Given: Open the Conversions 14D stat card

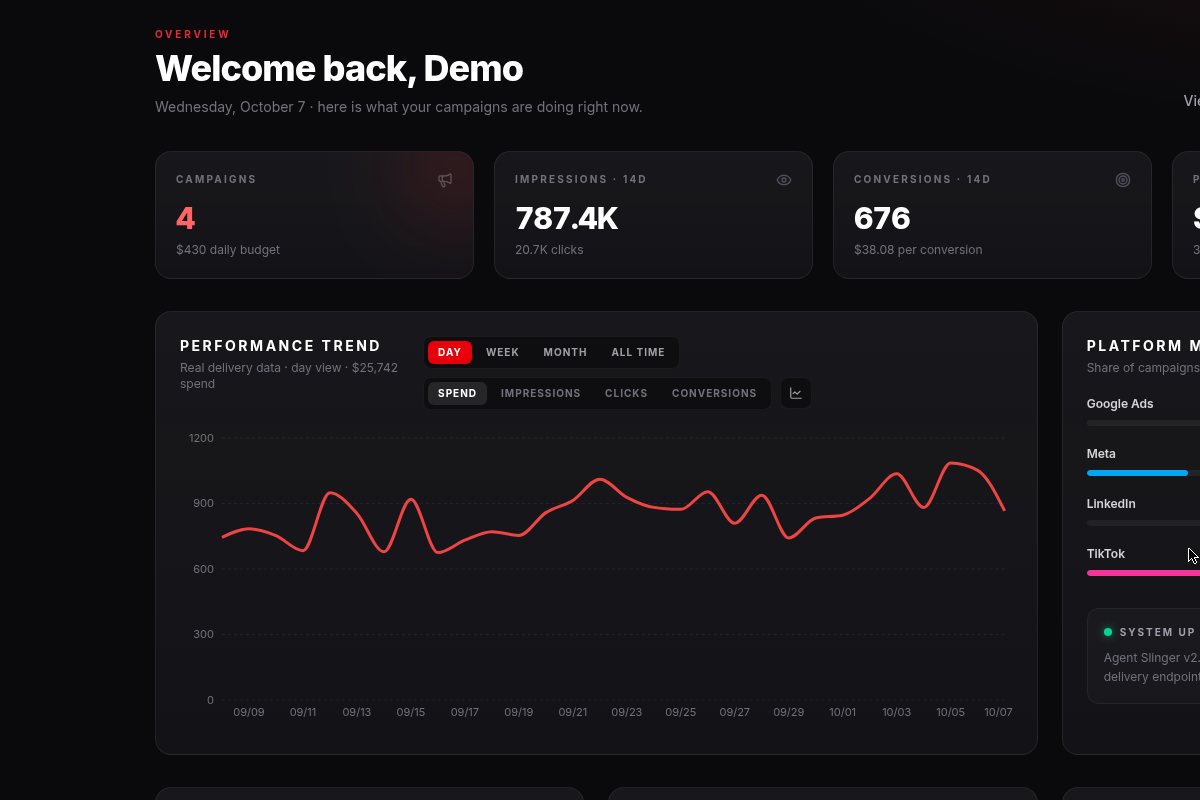Looking at the screenshot, I should tap(992, 215).
